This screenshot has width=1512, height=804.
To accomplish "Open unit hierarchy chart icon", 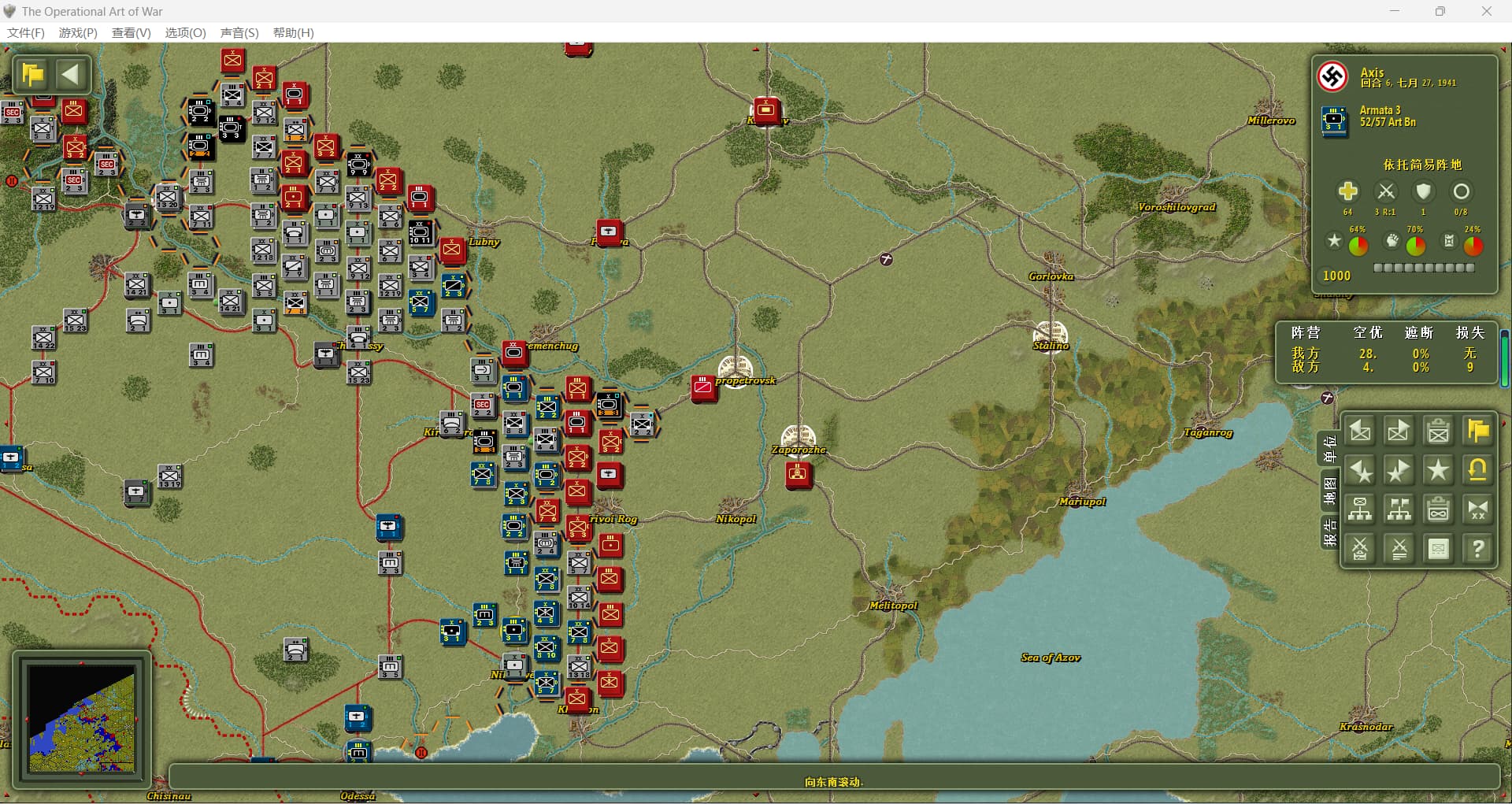I will click(x=1360, y=509).
